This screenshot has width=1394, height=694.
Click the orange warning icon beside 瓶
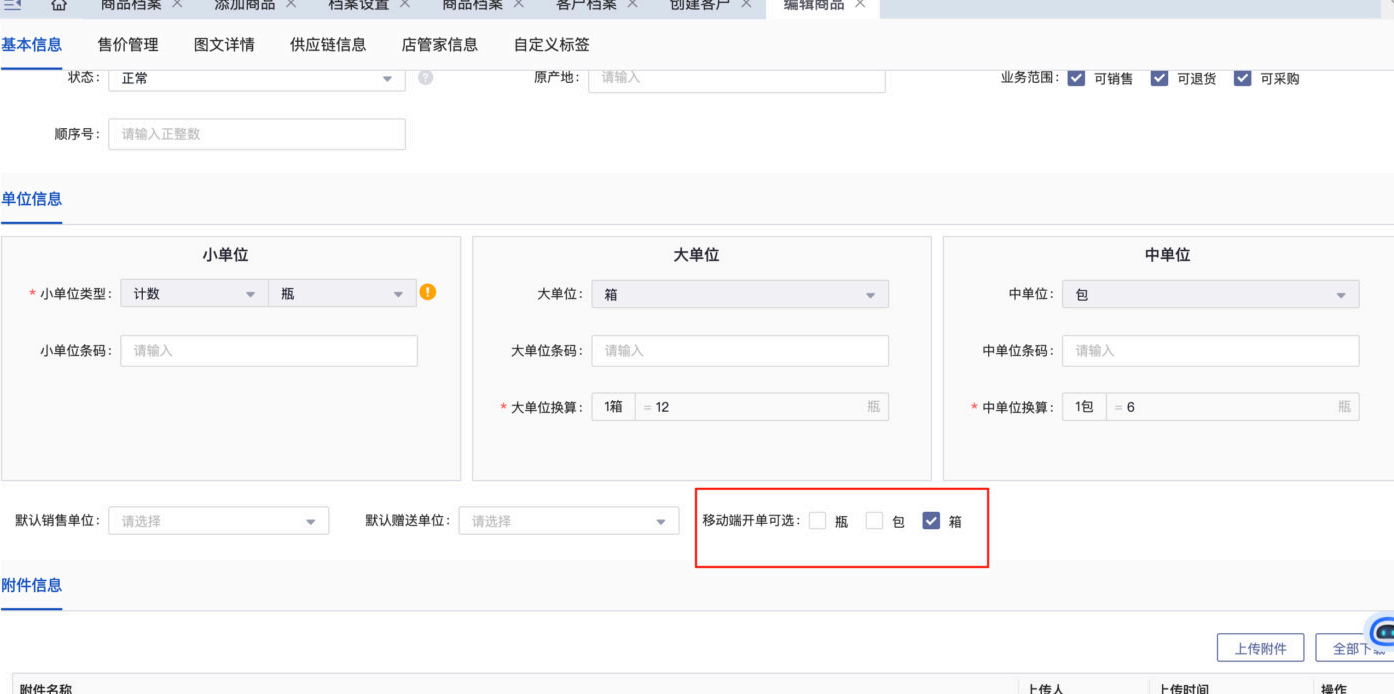pos(428,293)
